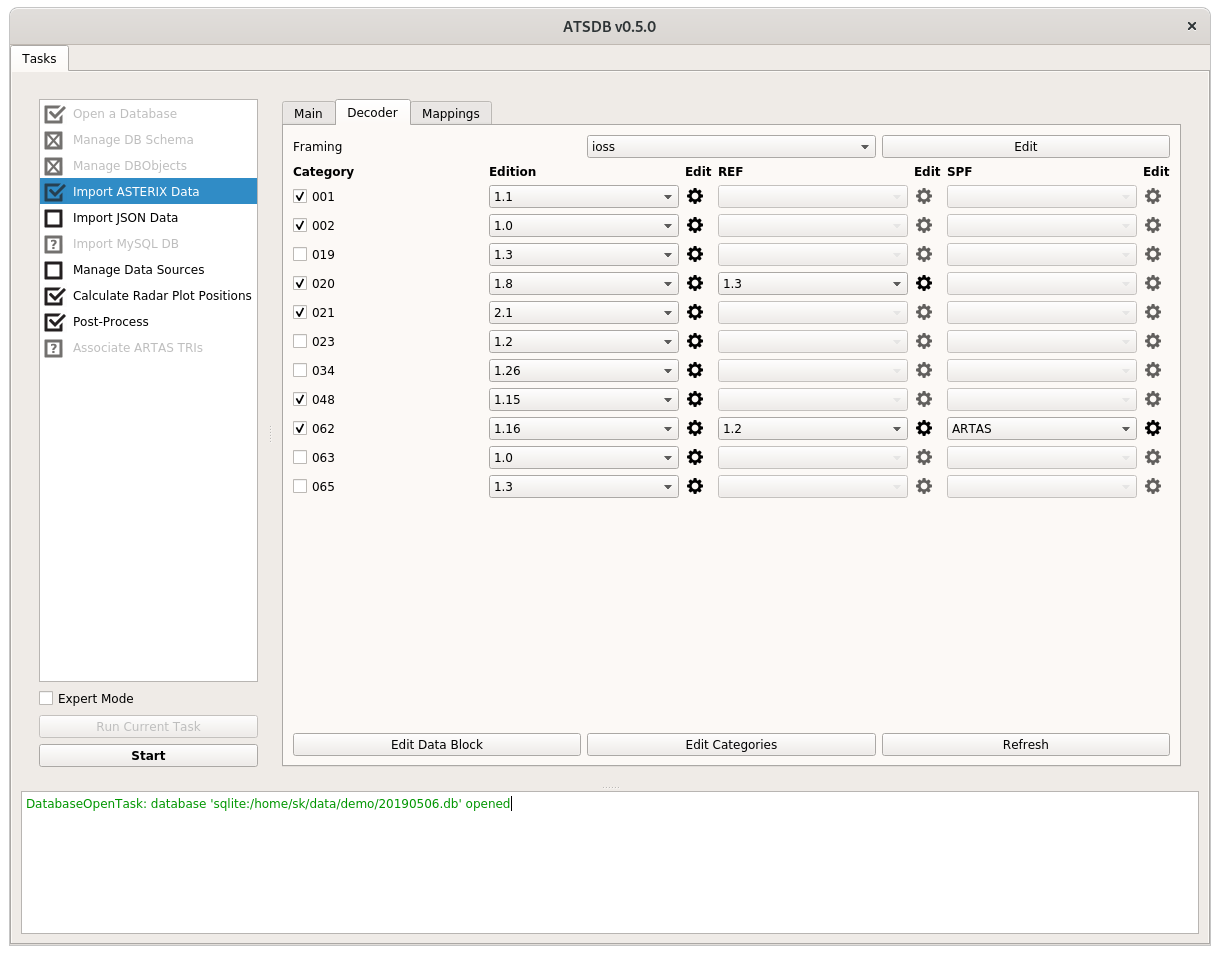Close the ATSDB window
Screen dimensions: 1220x955
pyautogui.click(x=1191, y=26)
